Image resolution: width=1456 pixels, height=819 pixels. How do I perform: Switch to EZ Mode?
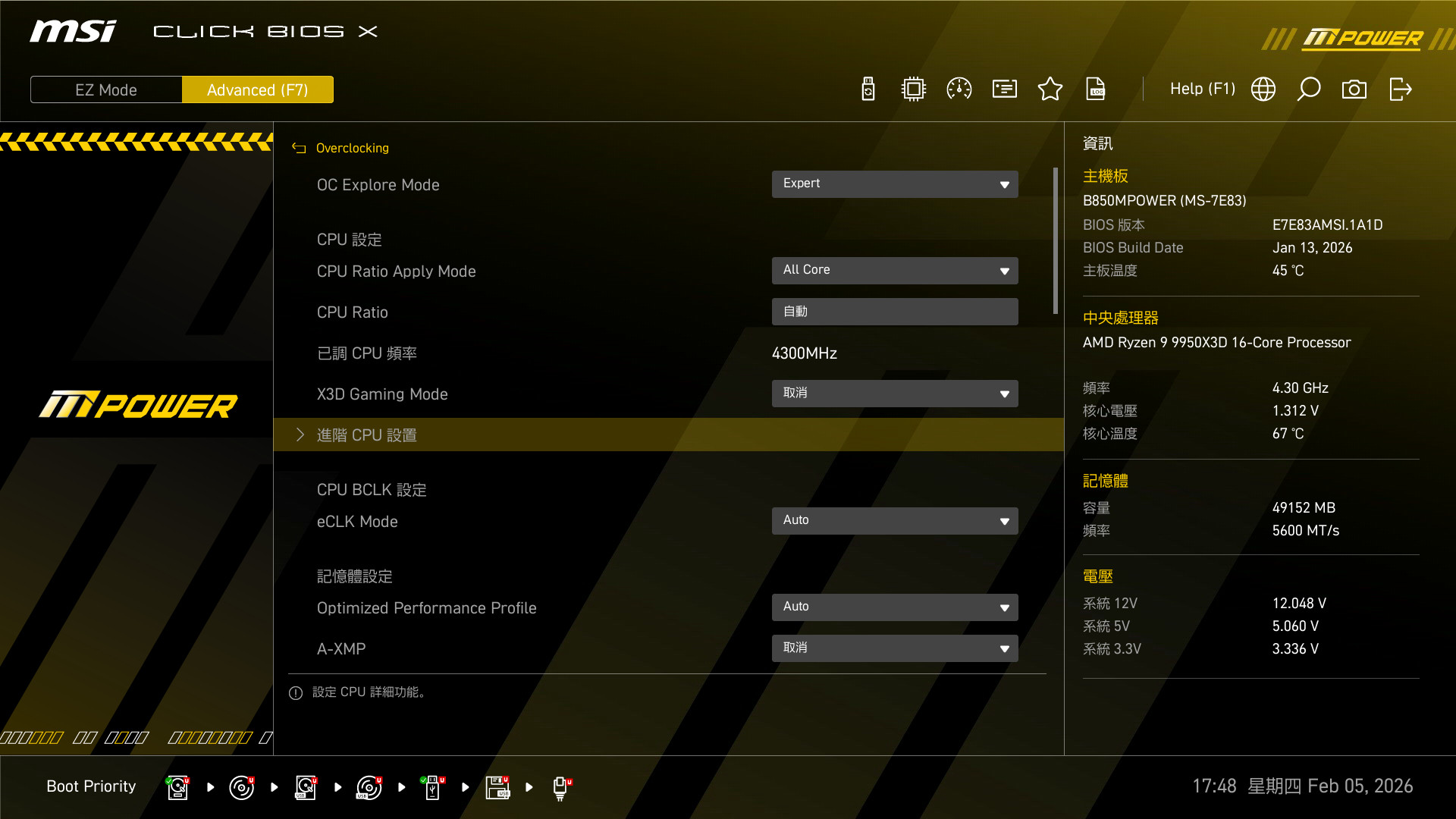pyautogui.click(x=106, y=89)
